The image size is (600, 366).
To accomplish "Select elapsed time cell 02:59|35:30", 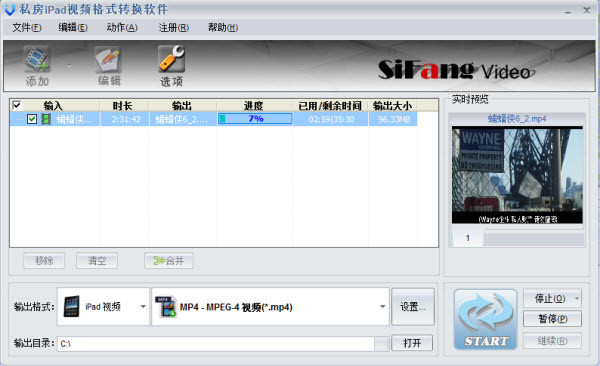I will point(331,119).
